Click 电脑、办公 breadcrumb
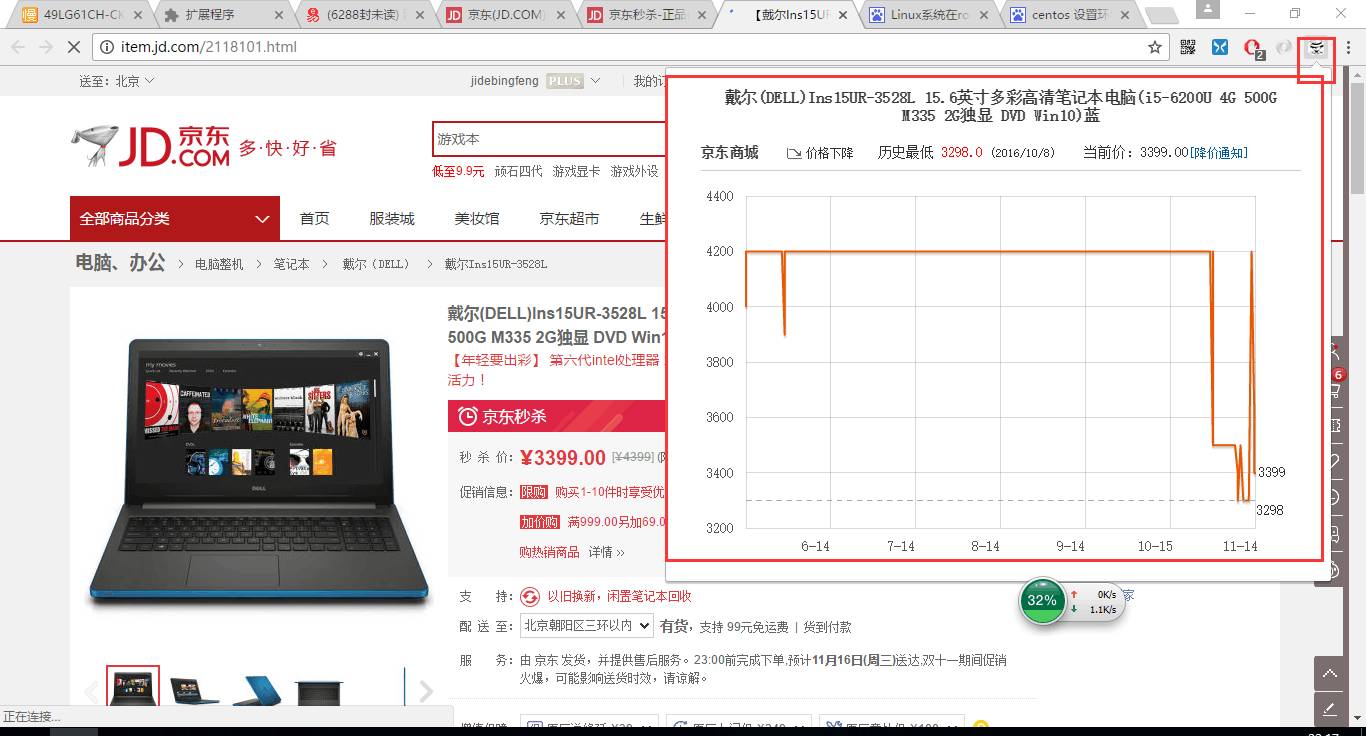 tap(120, 263)
